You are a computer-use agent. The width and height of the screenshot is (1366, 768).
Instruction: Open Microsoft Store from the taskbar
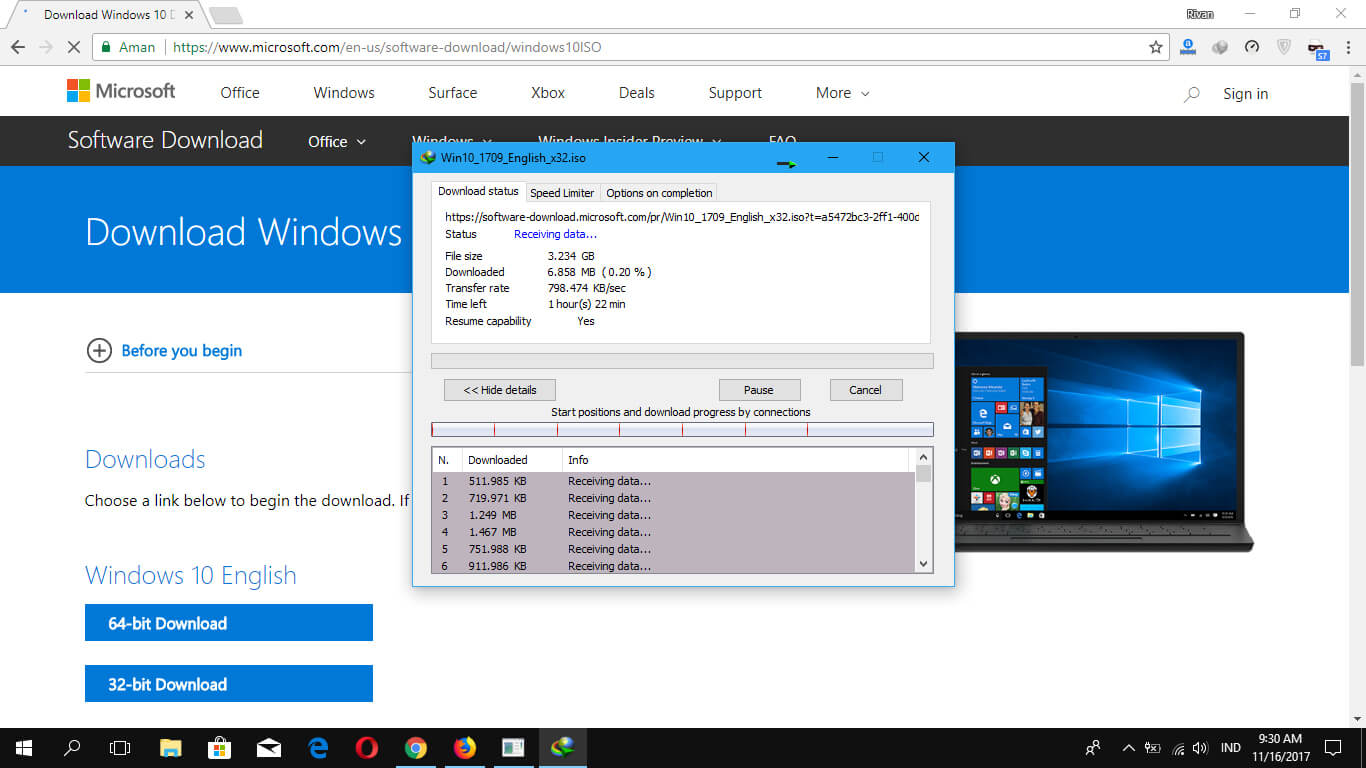pyautogui.click(x=219, y=747)
